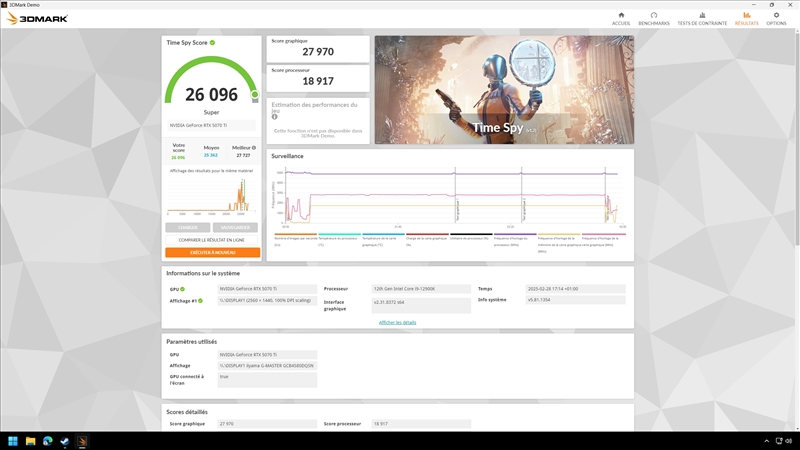Click the Score processeur 18 917 value
The height and width of the screenshot is (450, 800).
318,81
